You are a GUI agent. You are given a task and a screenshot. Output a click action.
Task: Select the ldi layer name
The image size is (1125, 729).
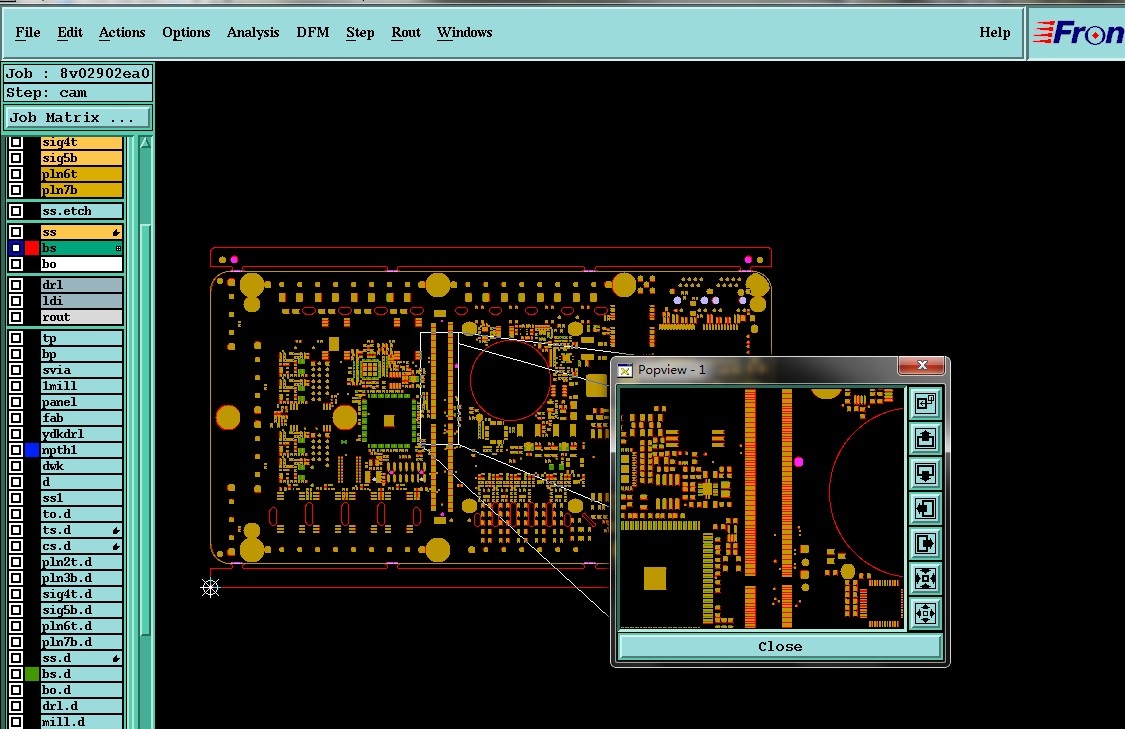tap(81, 301)
